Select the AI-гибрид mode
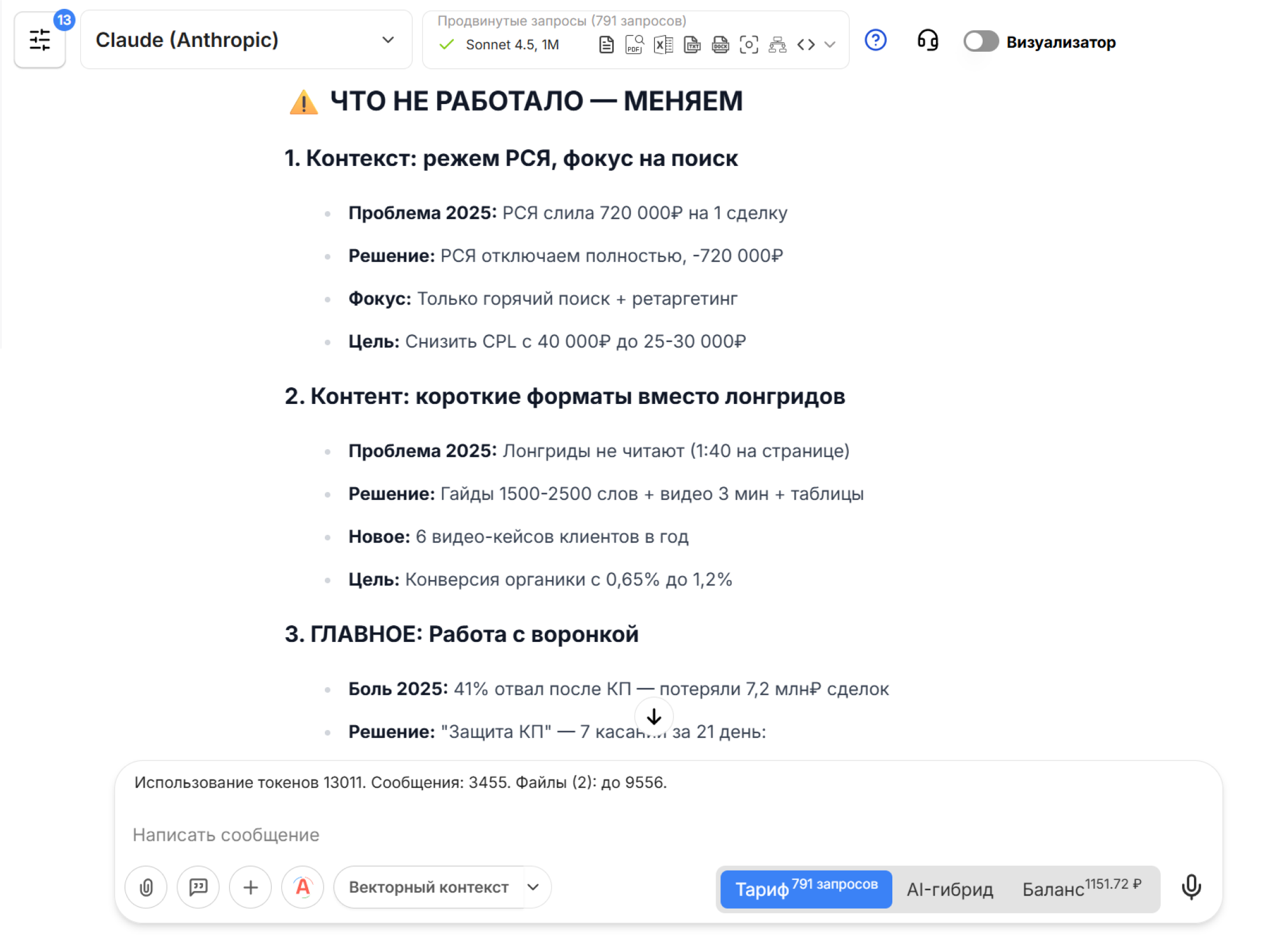Screen dimensions: 1273x952 click(x=949, y=889)
